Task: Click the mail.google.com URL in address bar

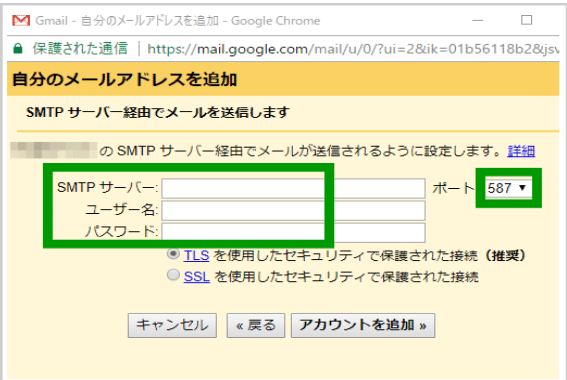Action: (353, 48)
